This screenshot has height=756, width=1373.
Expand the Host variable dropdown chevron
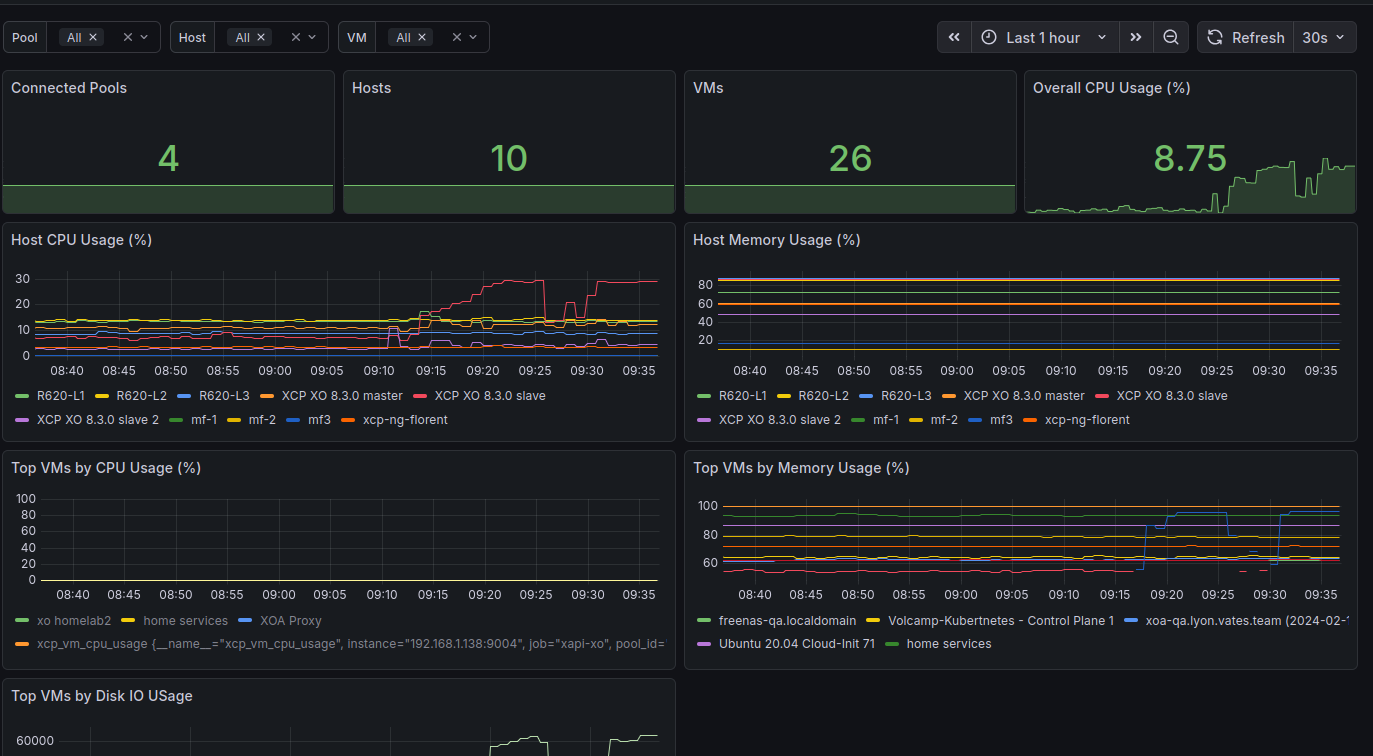(x=312, y=37)
